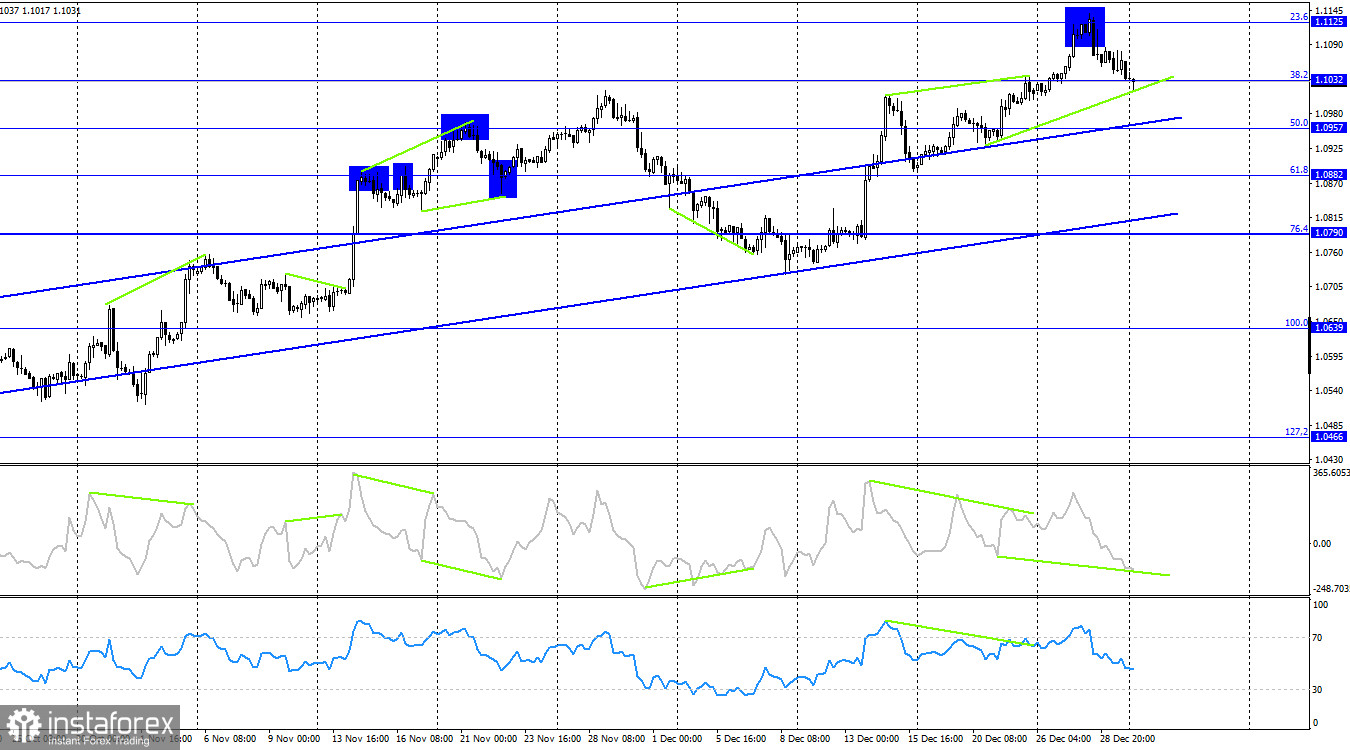Click the 1.0540 price scale value
The image size is (1350, 750).
pyautogui.click(x=1330, y=391)
